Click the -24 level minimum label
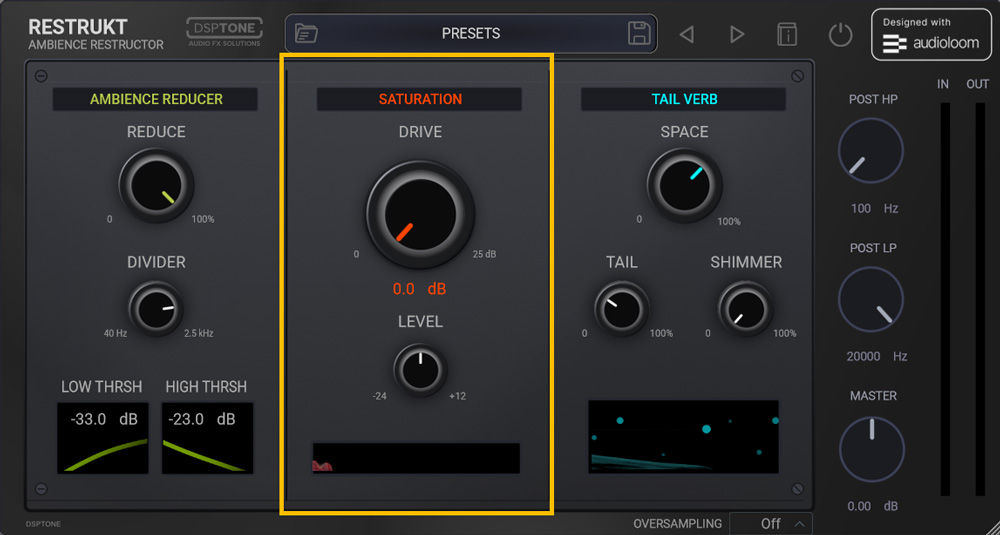Image resolution: width=1000 pixels, height=535 pixels. (379, 396)
